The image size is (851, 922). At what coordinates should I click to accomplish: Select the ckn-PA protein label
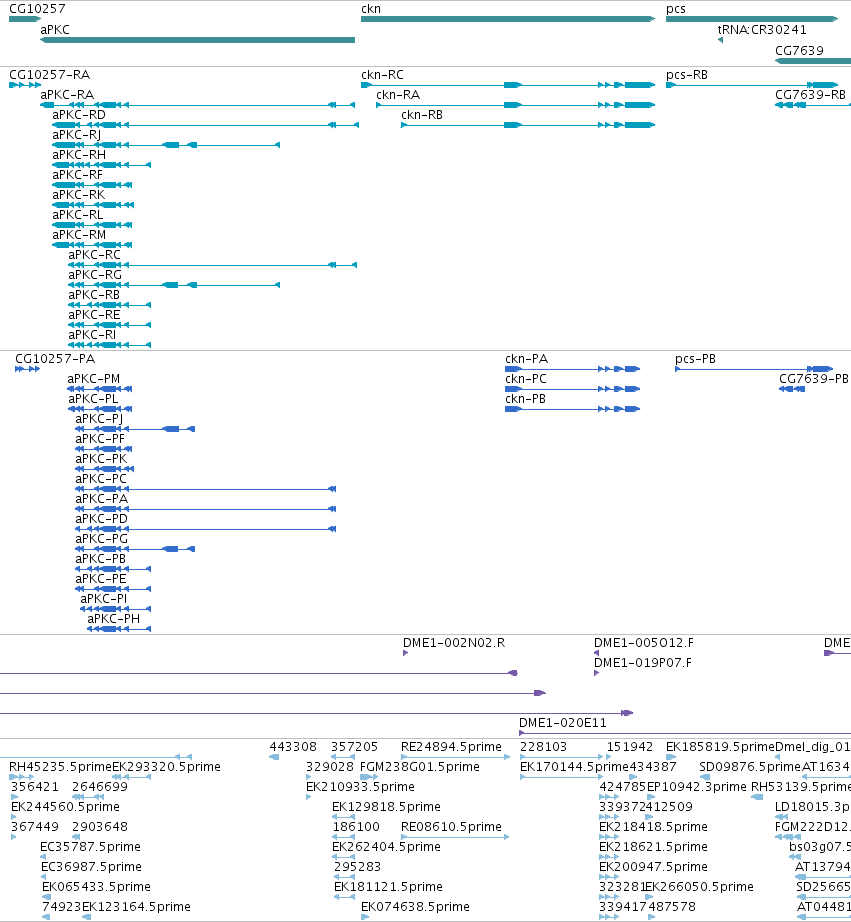coord(526,359)
